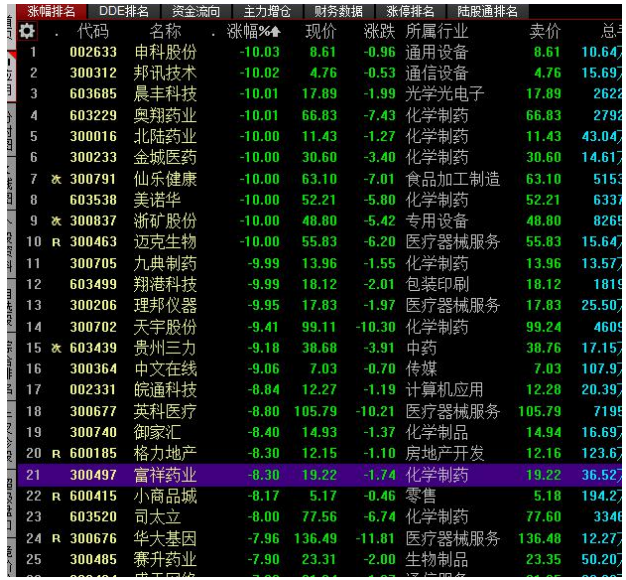Screen dimensions: 626x580
Task: Select the 浙矿股份 stock name
Action: click(165, 221)
